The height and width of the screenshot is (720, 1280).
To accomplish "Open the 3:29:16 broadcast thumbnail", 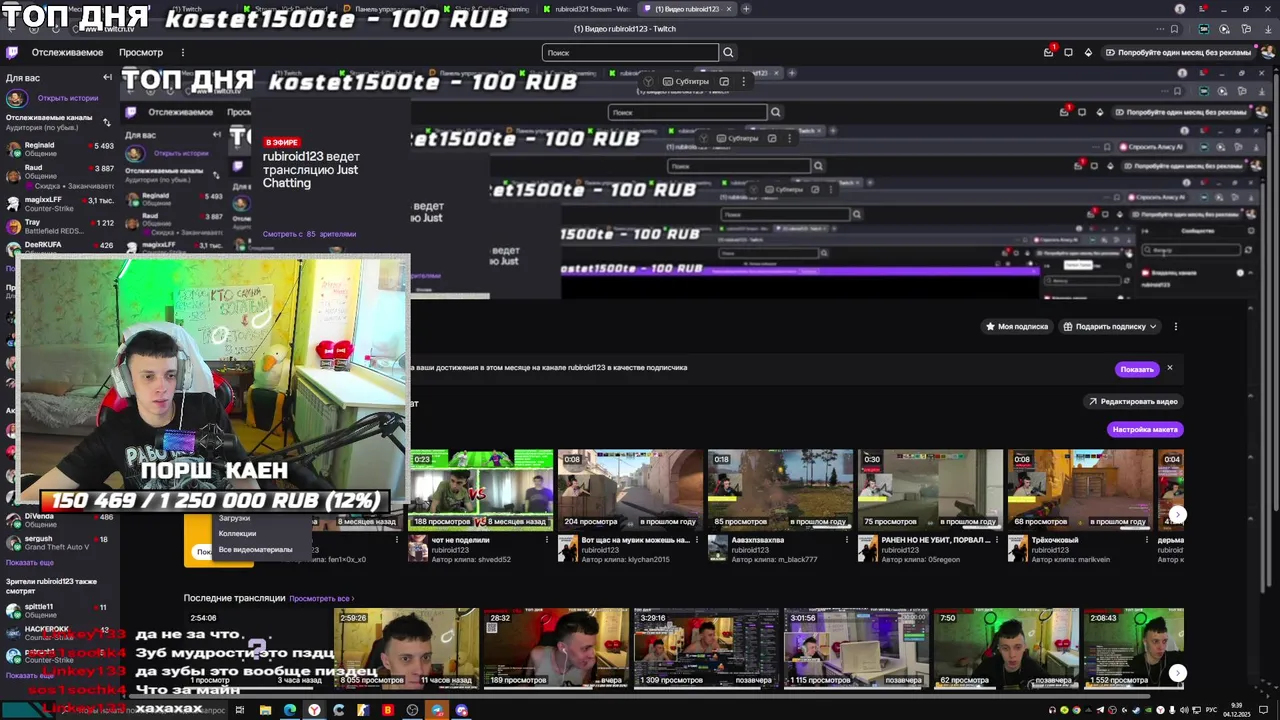I will pos(706,648).
